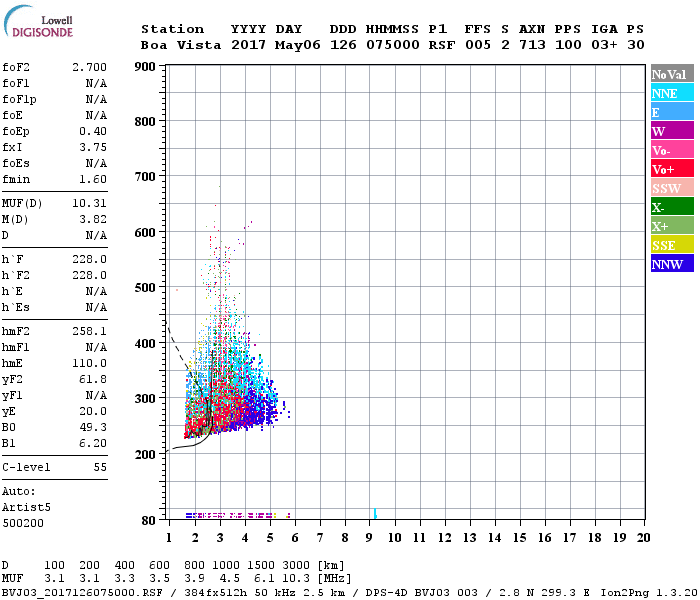Click the Artist5 auto-scaling label

pos(26,507)
